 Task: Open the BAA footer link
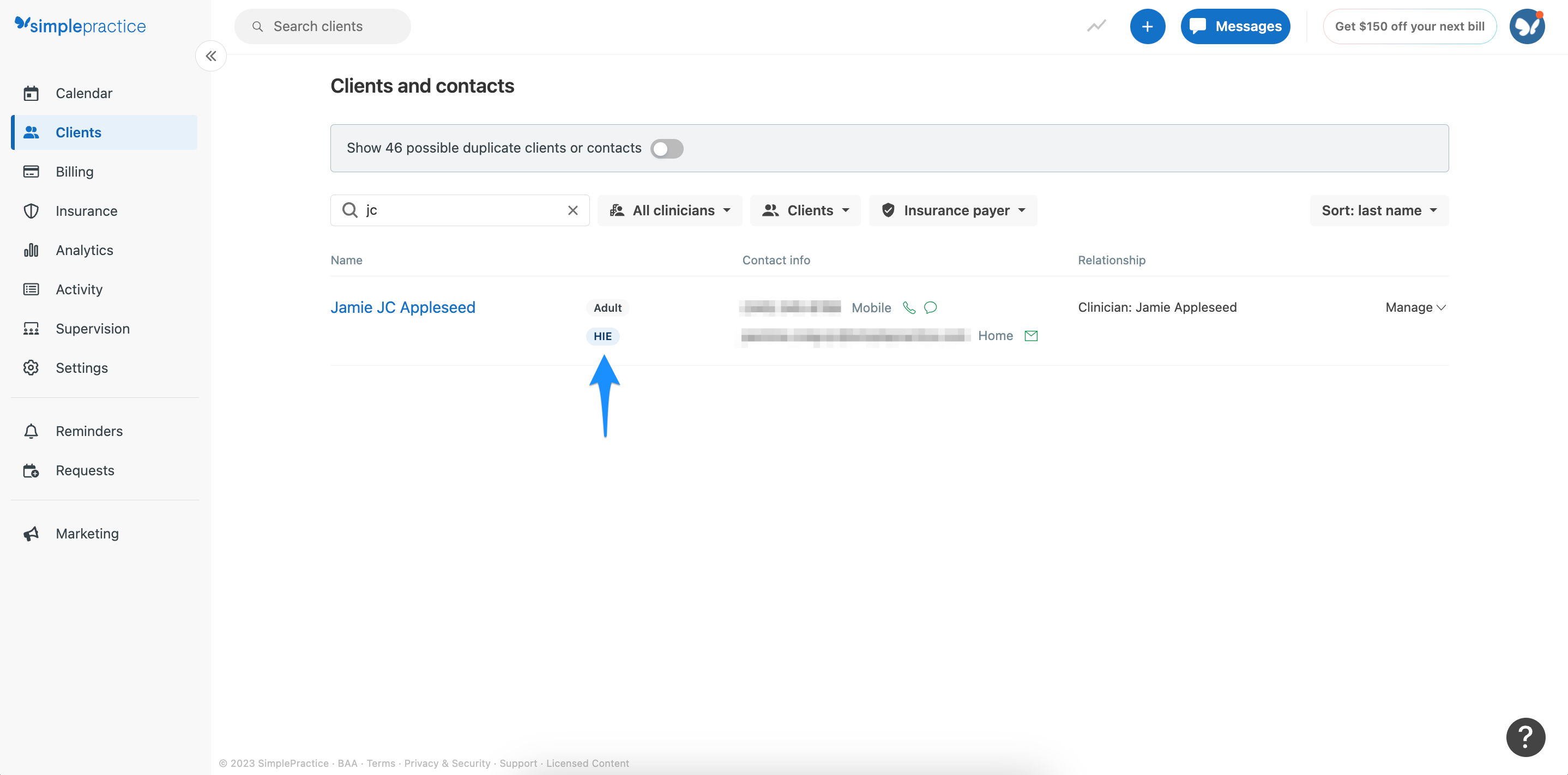(347, 763)
